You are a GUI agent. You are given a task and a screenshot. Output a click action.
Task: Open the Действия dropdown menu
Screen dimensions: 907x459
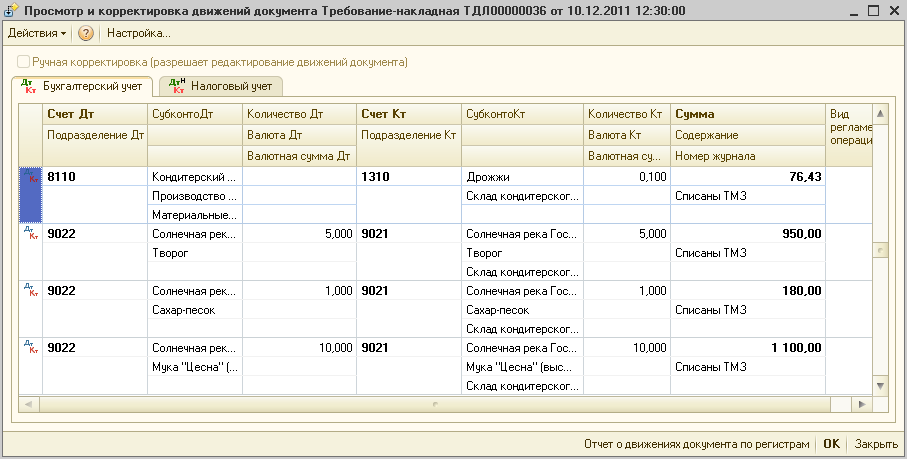[x=37, y=33]
